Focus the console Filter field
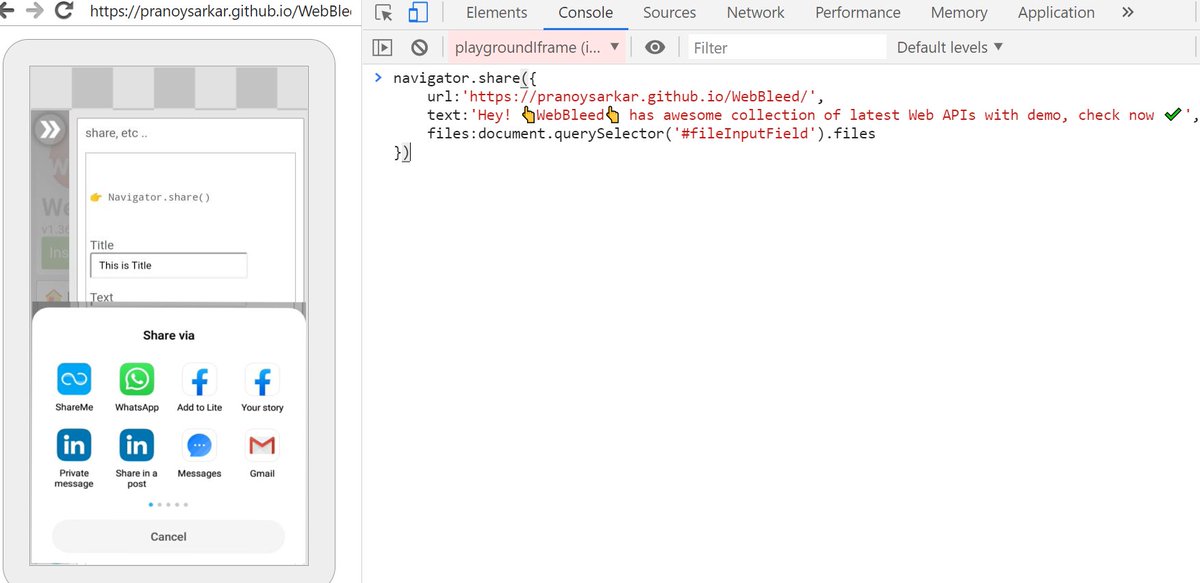 (x=786, y=47)
